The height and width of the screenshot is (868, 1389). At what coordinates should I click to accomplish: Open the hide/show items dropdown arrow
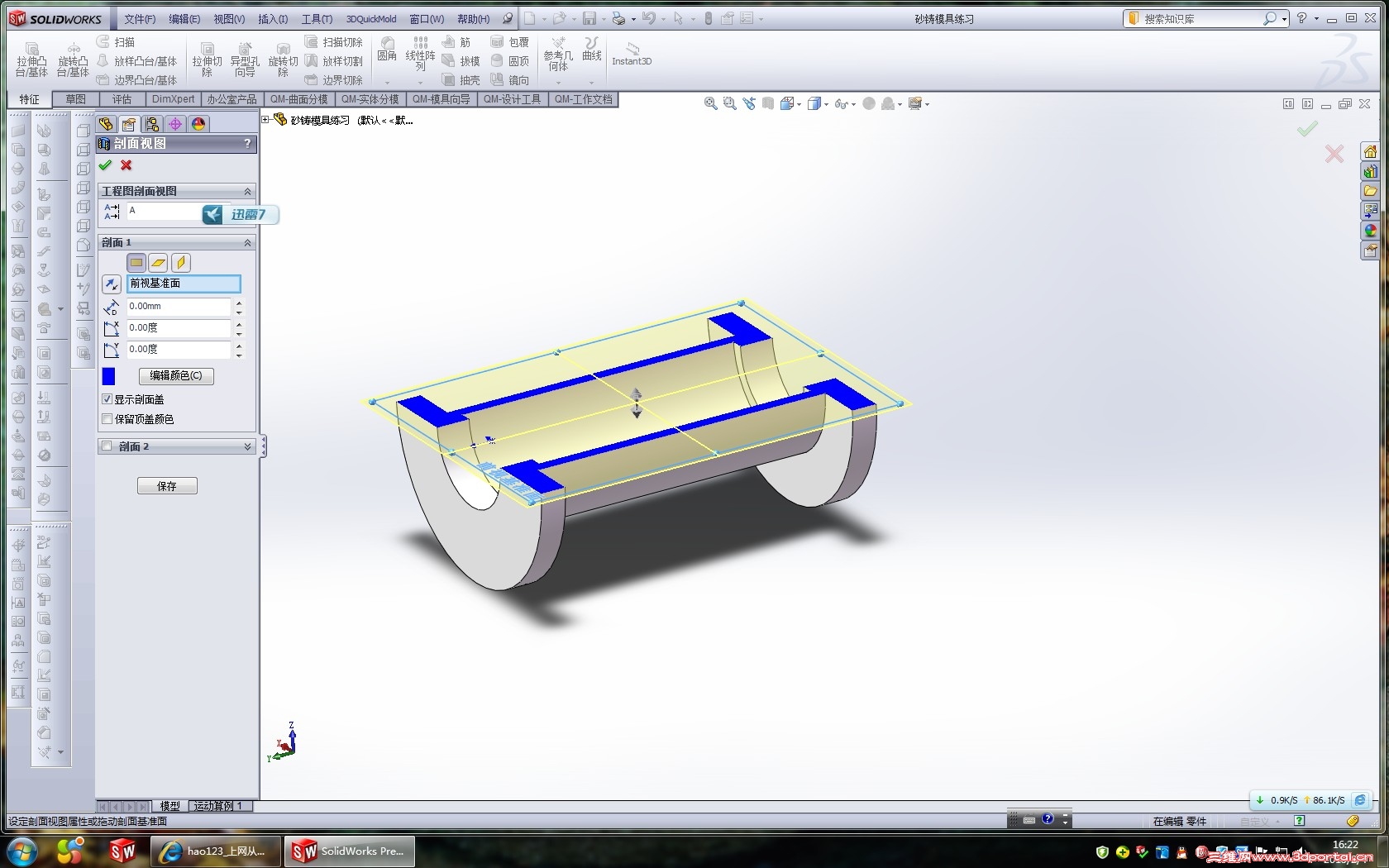853,104
